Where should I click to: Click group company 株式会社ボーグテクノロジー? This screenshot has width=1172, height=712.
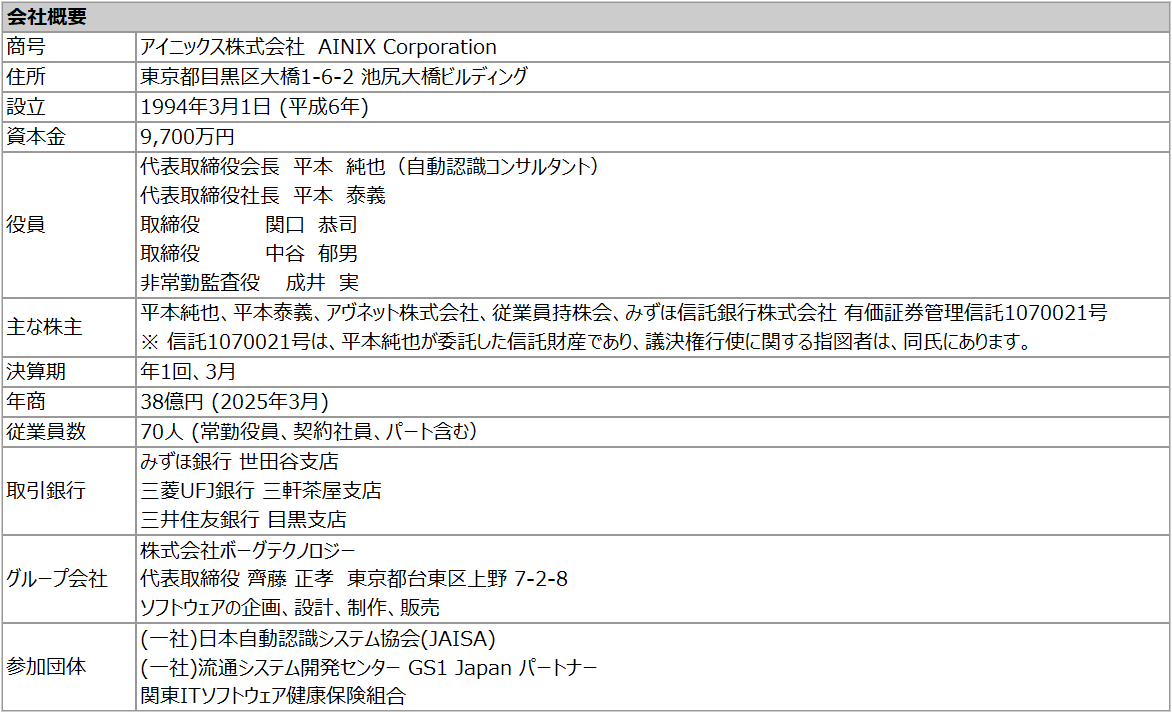point(247,550)
